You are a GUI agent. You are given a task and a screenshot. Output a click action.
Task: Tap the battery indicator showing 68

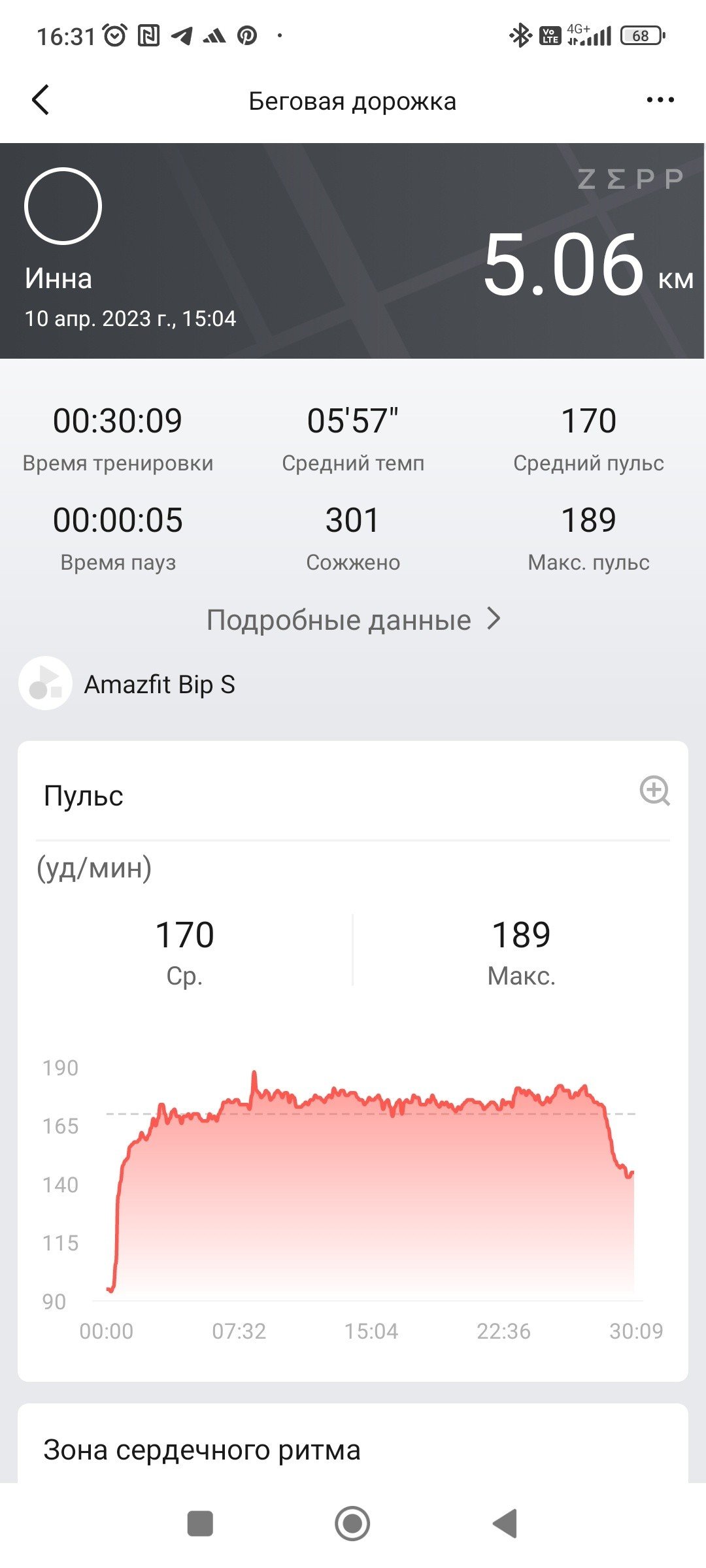coord(643,35)
